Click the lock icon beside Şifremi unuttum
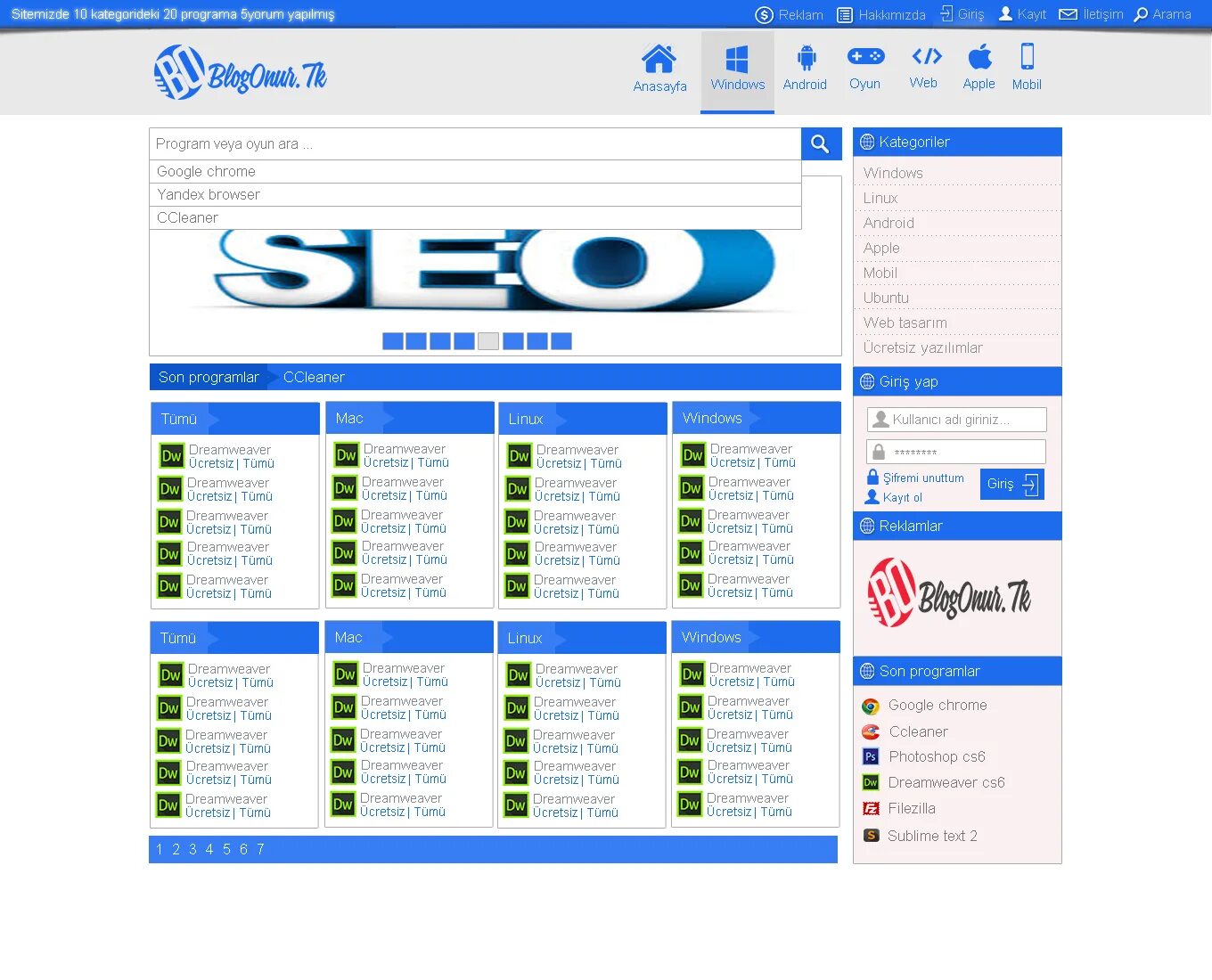Screen dimensions: 1212x980 [872, 478]
